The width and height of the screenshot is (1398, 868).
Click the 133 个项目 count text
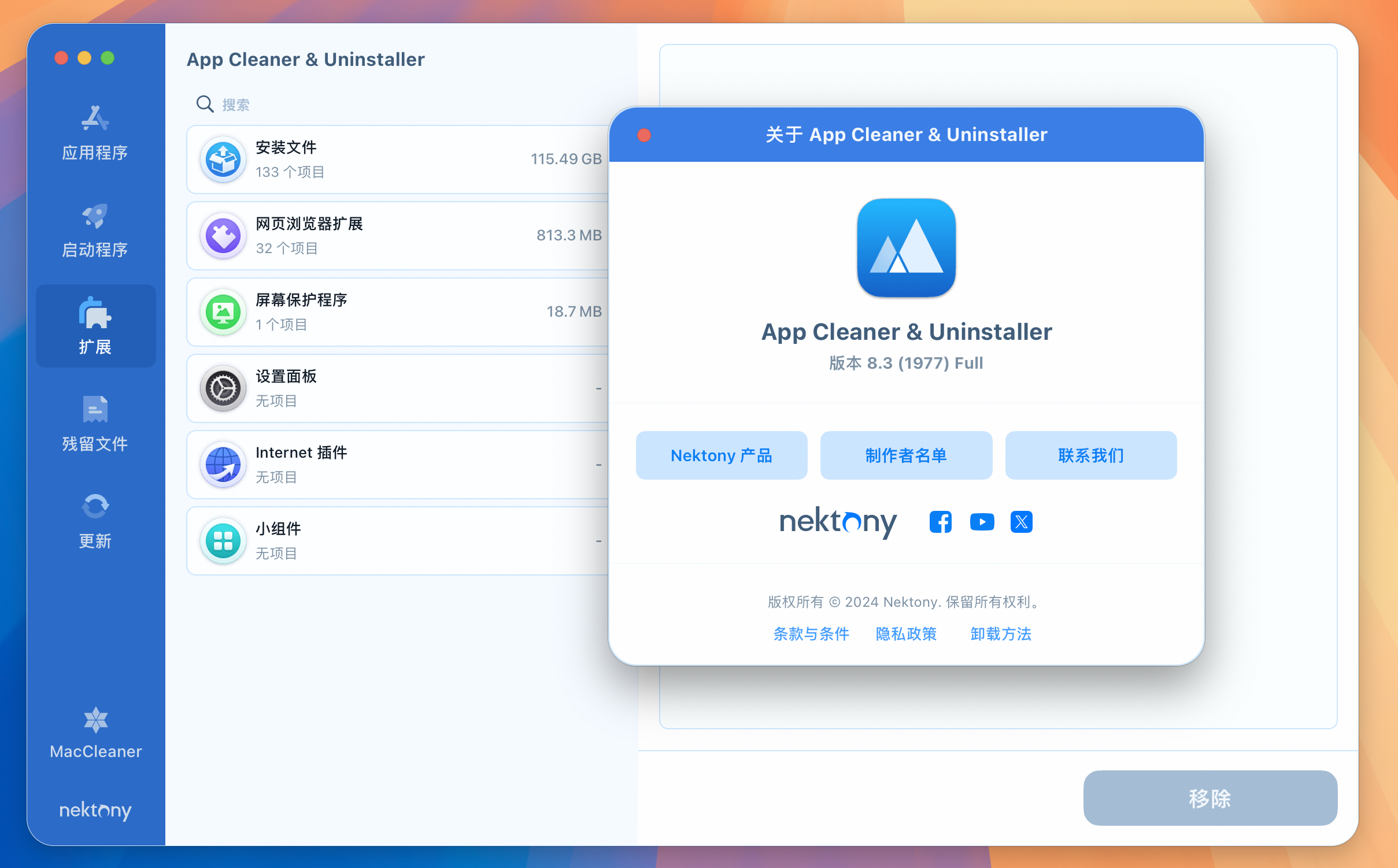tap(290, 172)
